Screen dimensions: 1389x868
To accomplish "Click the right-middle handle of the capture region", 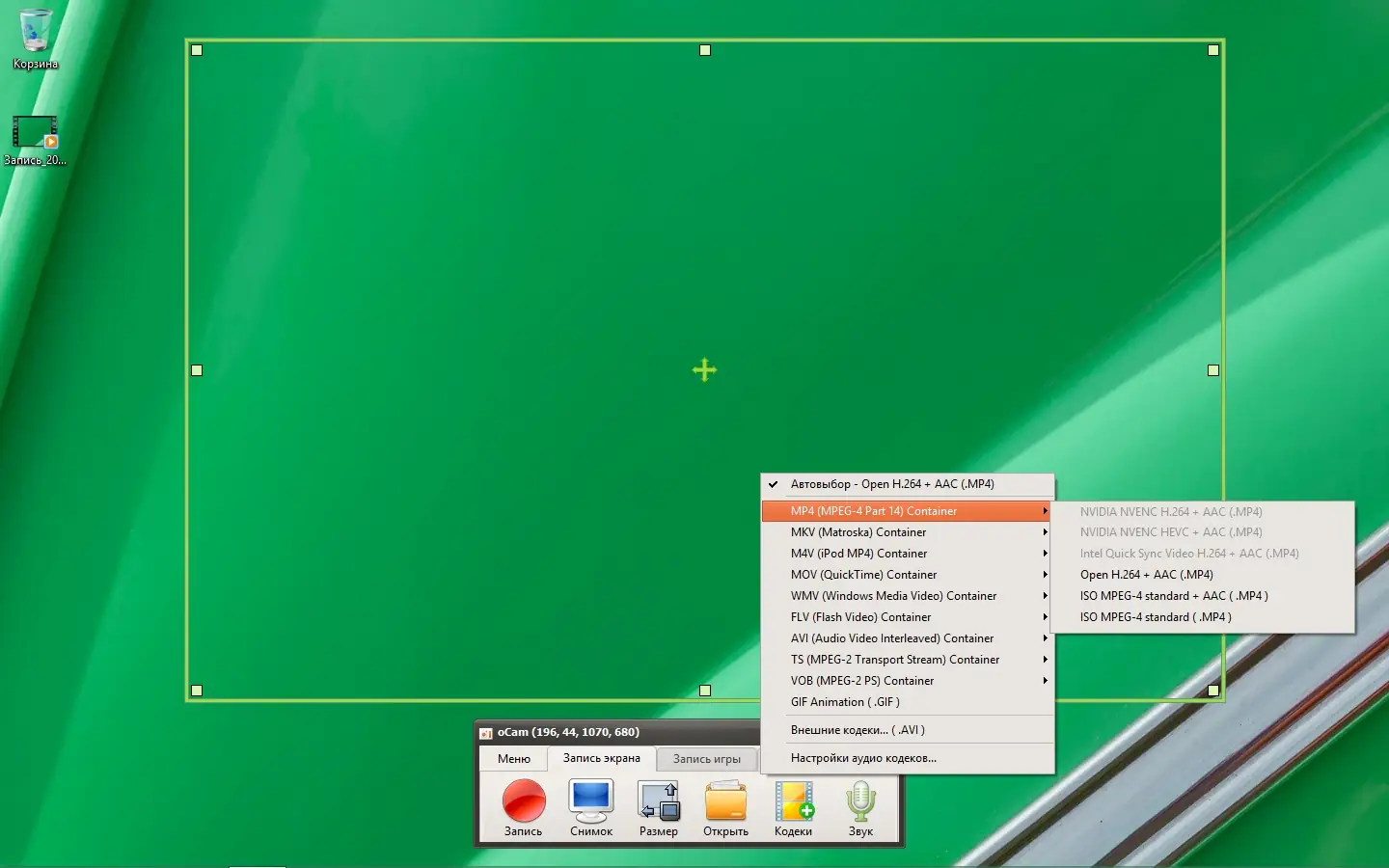I will pos(1213,370).
